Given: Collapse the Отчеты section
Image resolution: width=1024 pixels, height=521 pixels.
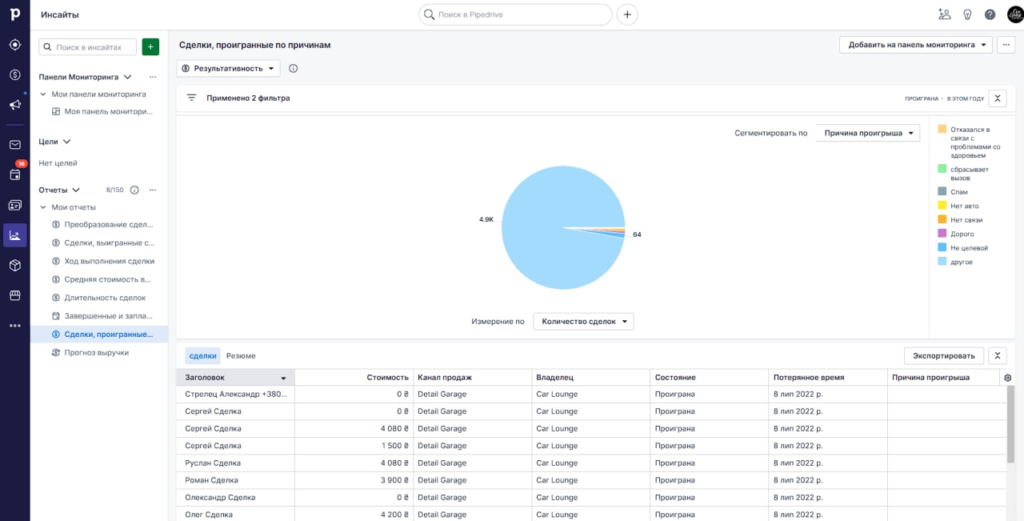Looking at the screenshot, I should pos(76,190).
